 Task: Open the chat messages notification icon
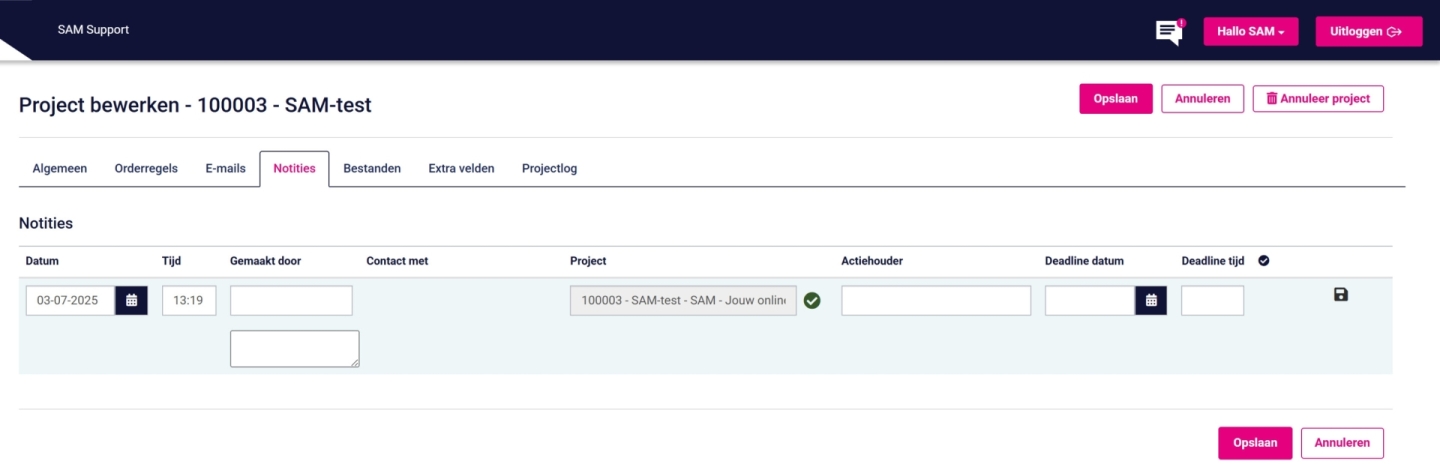click(x=1168, y=32)
